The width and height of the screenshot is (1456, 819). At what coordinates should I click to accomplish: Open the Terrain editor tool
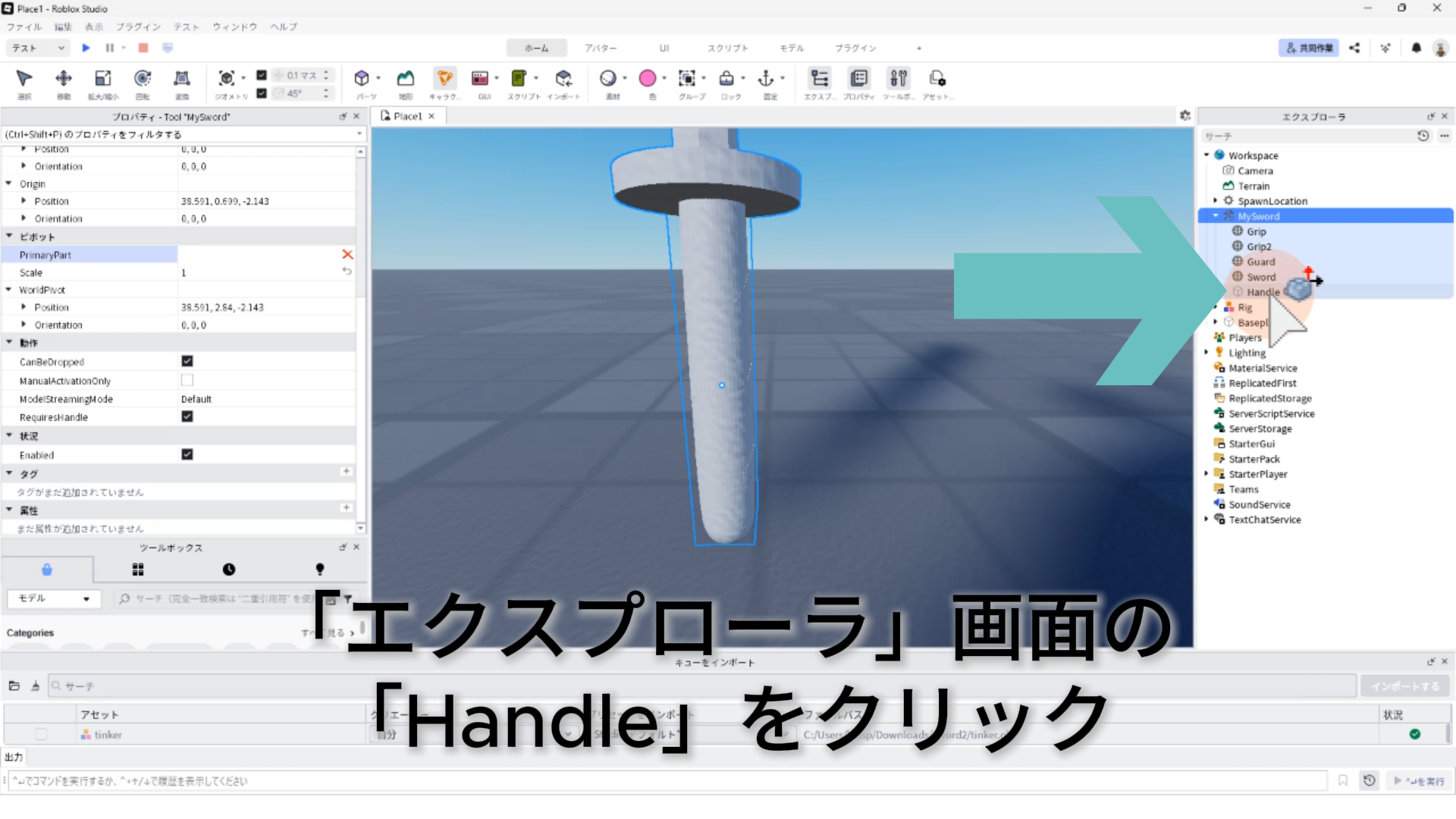click(x=406, y=79)
